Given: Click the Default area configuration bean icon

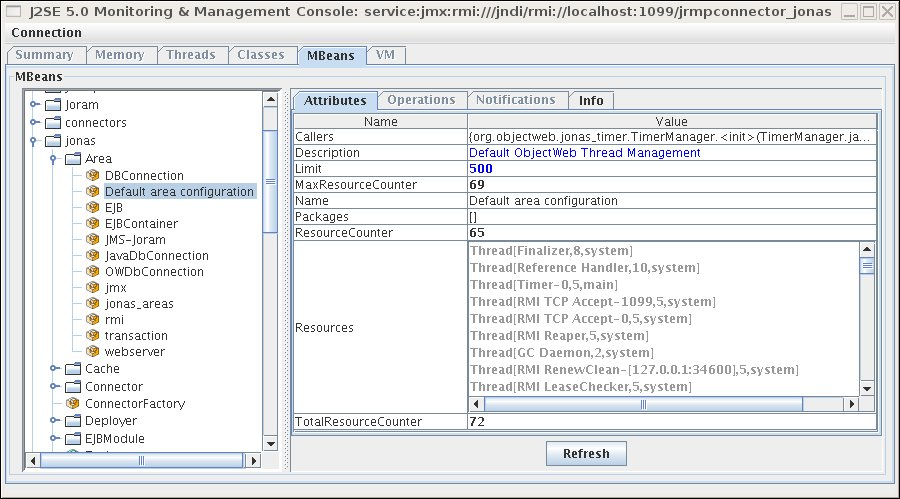Looking at the screenshot, I should click(92, 191).
